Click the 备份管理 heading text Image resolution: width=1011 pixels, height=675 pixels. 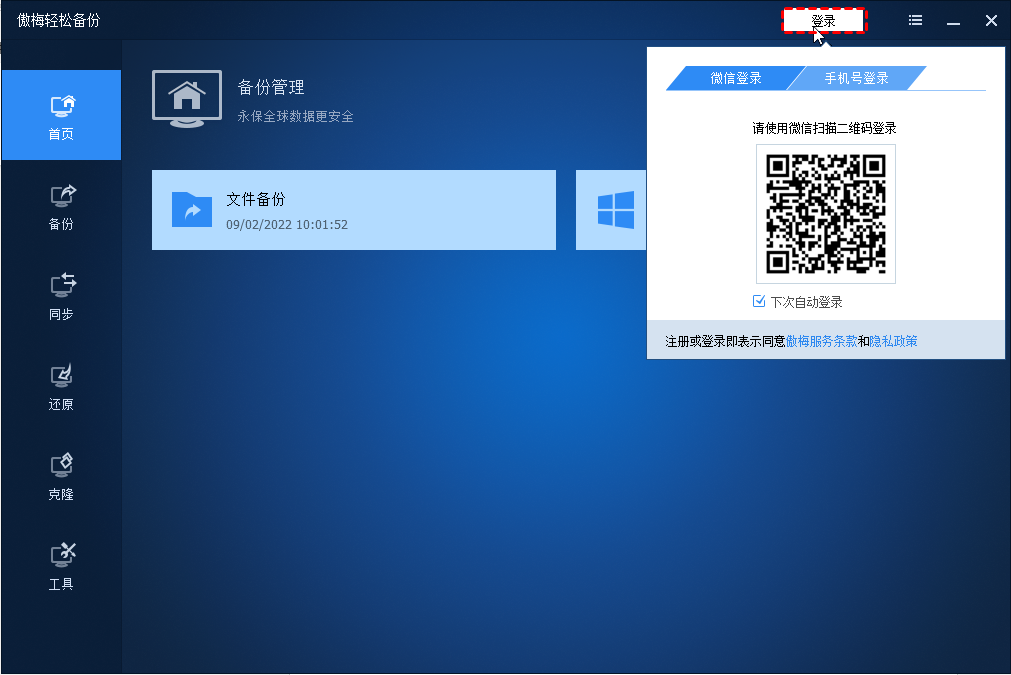(271, 87)
